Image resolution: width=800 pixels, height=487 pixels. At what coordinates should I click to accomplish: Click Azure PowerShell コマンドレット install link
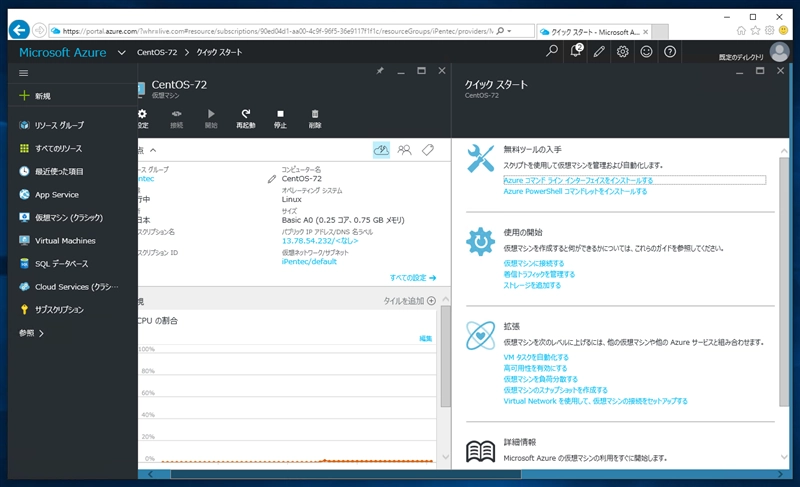576,191
